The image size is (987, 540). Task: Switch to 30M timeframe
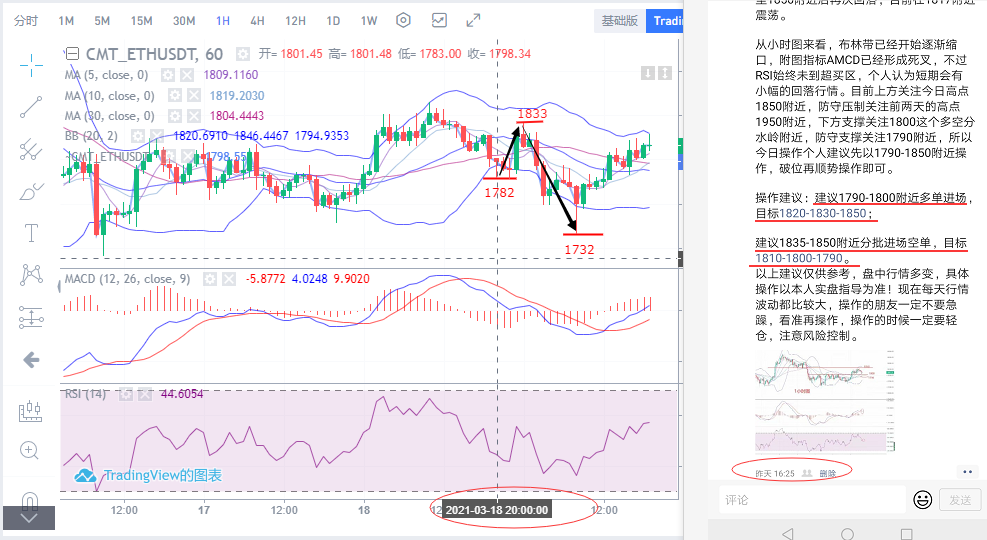click(x=184, y=21)
